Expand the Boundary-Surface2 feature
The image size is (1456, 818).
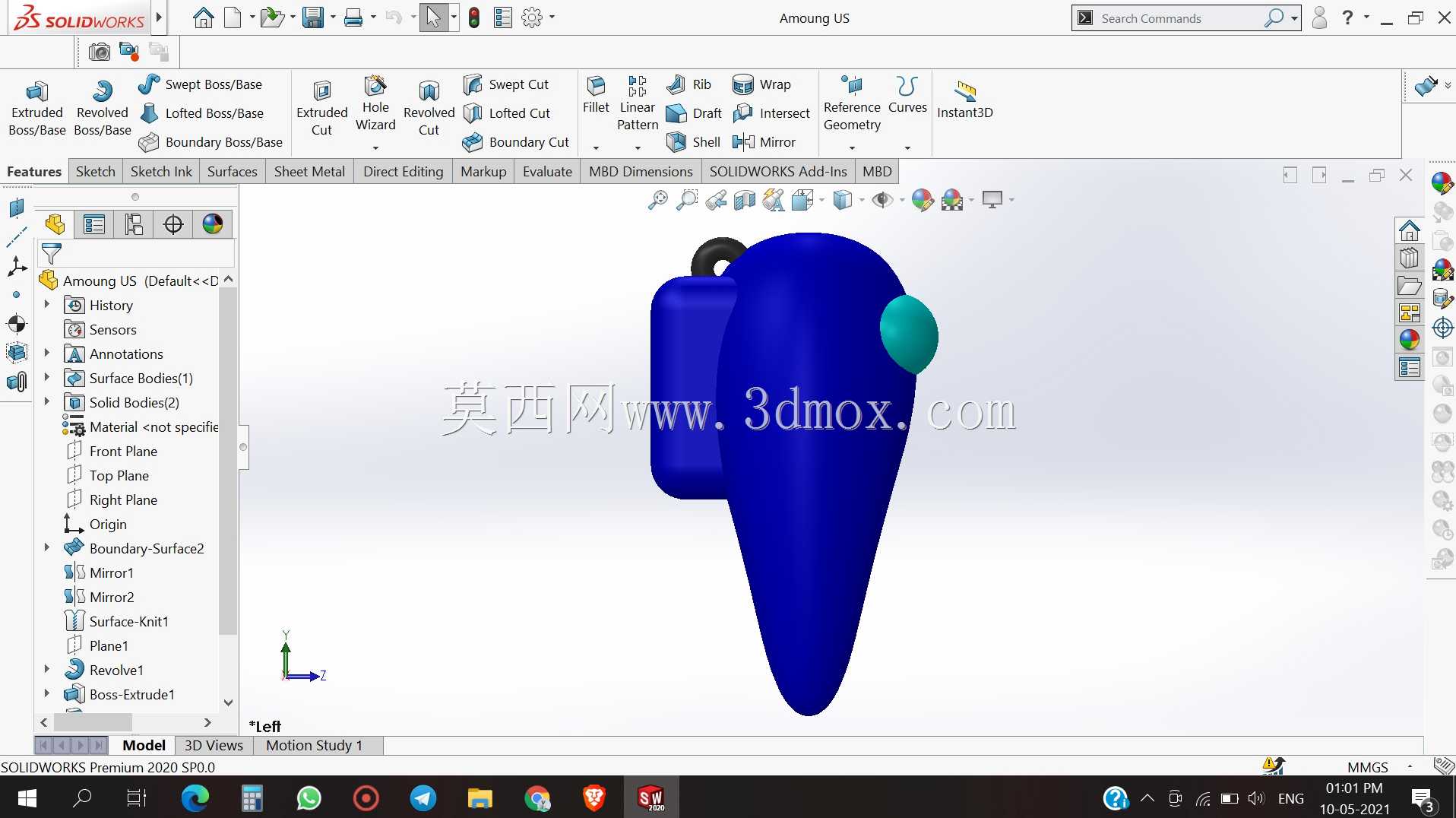[46, 547]
